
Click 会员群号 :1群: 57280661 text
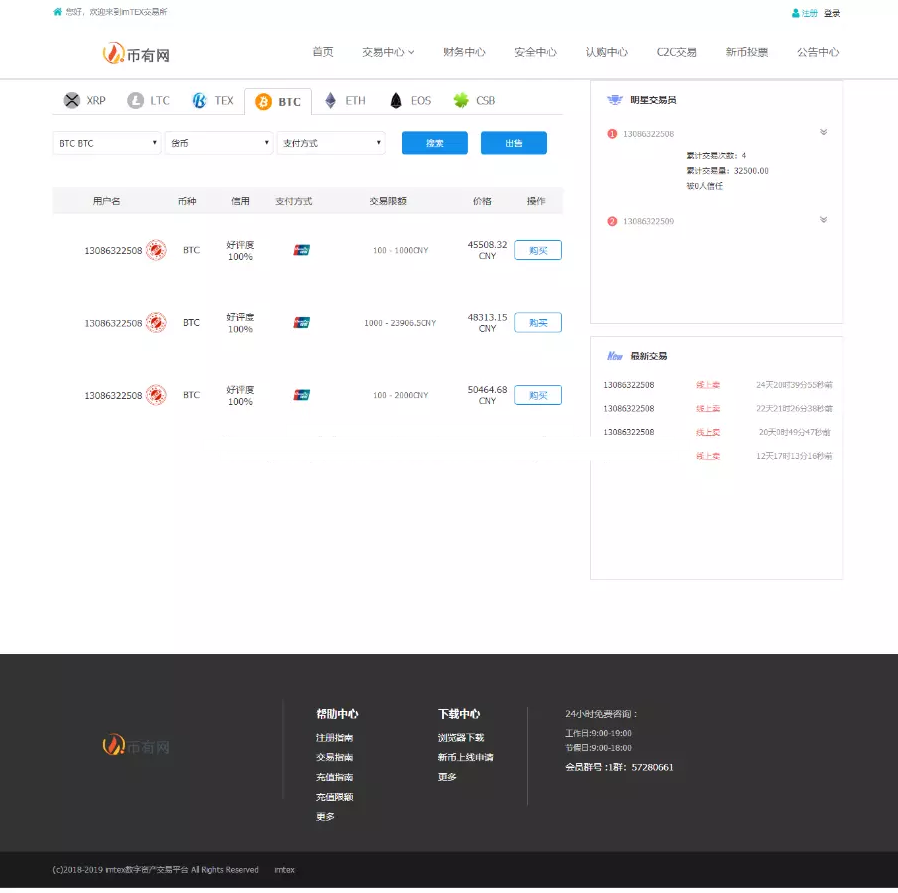[619, 767]
